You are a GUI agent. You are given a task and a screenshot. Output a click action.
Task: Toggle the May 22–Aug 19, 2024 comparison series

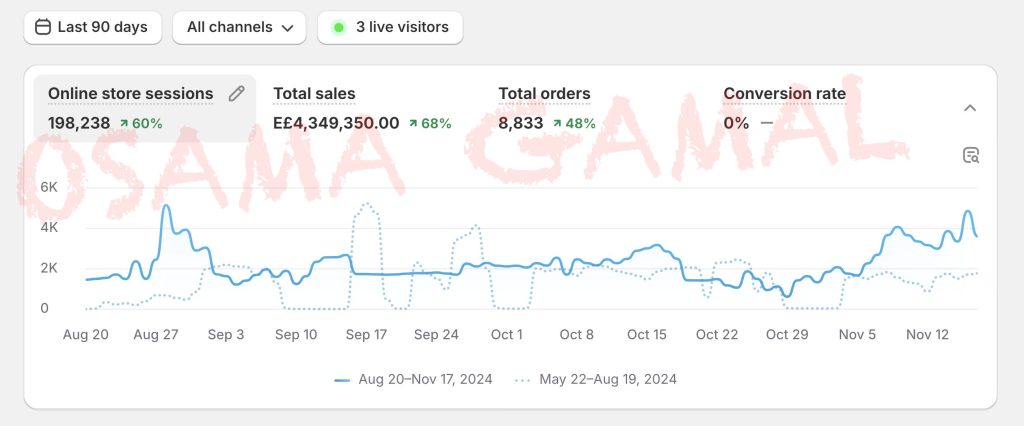[x=596, y=380]
